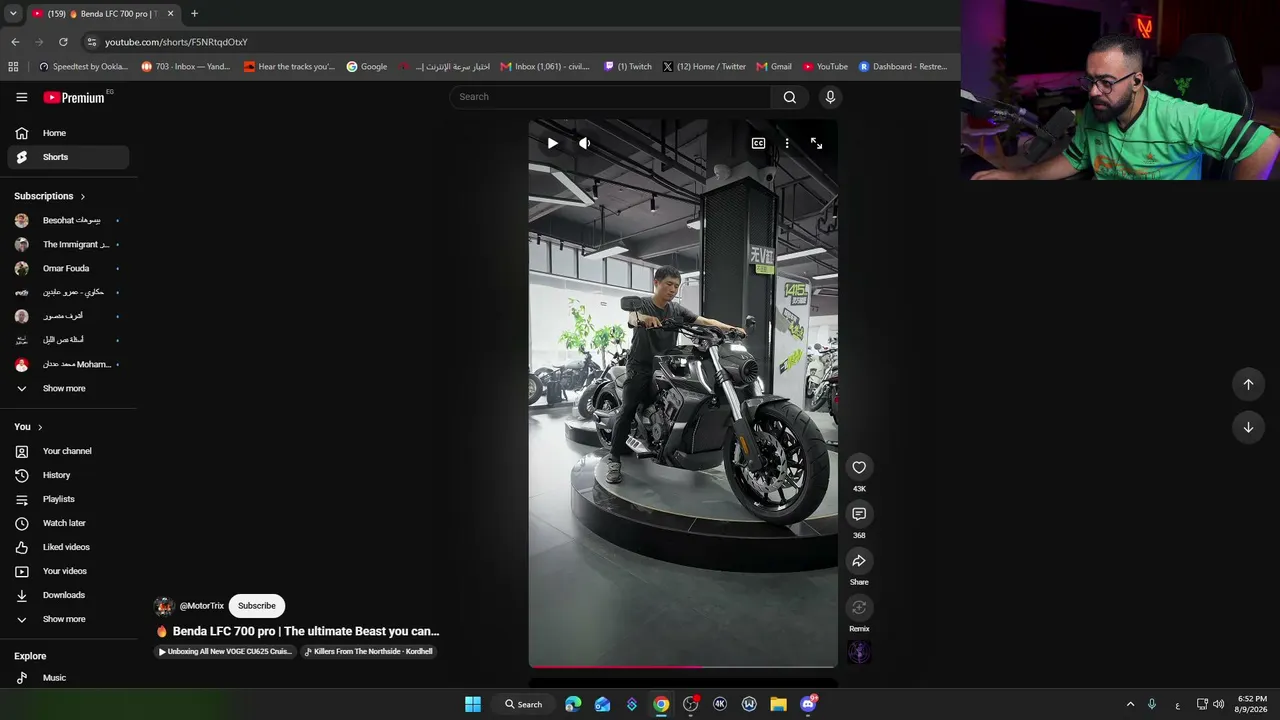Go to the next Short
Viewport: 1280px width, 720px height.
1248,427
